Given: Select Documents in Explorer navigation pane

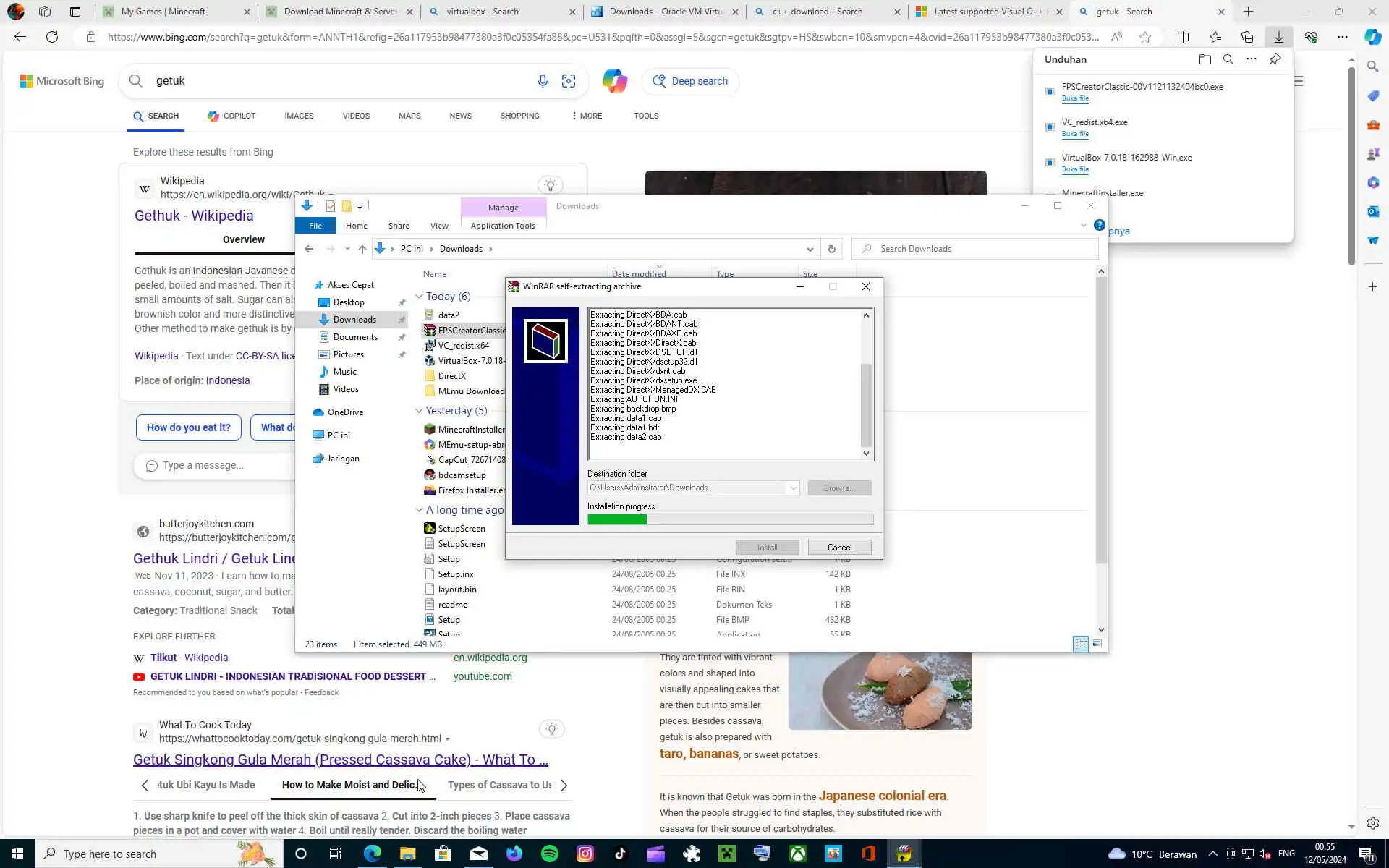Looking at the screenshot, I should point(355,337).
